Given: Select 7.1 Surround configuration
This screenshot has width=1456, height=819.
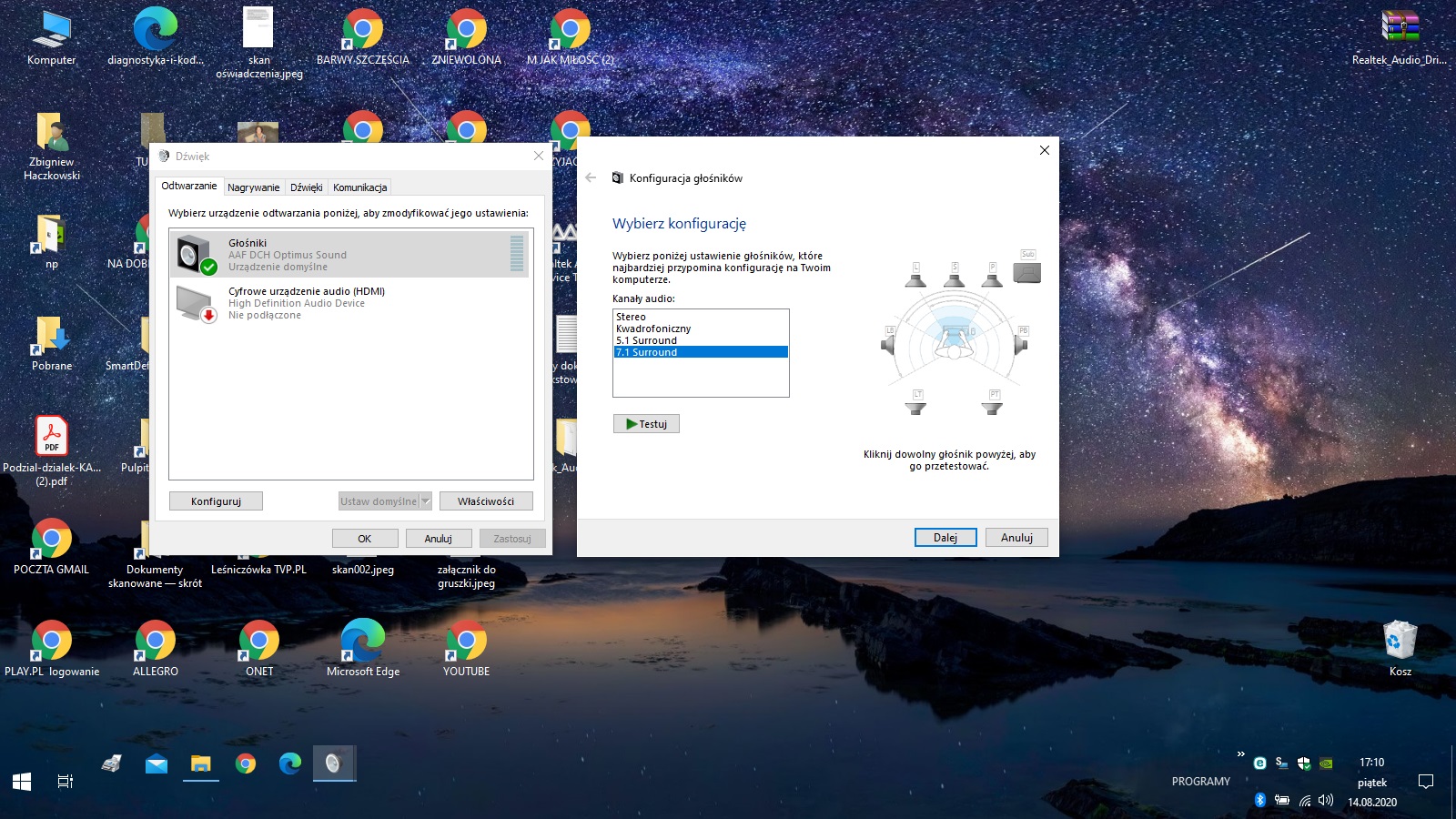Looking at the screenshot, I should click(701, 352).
